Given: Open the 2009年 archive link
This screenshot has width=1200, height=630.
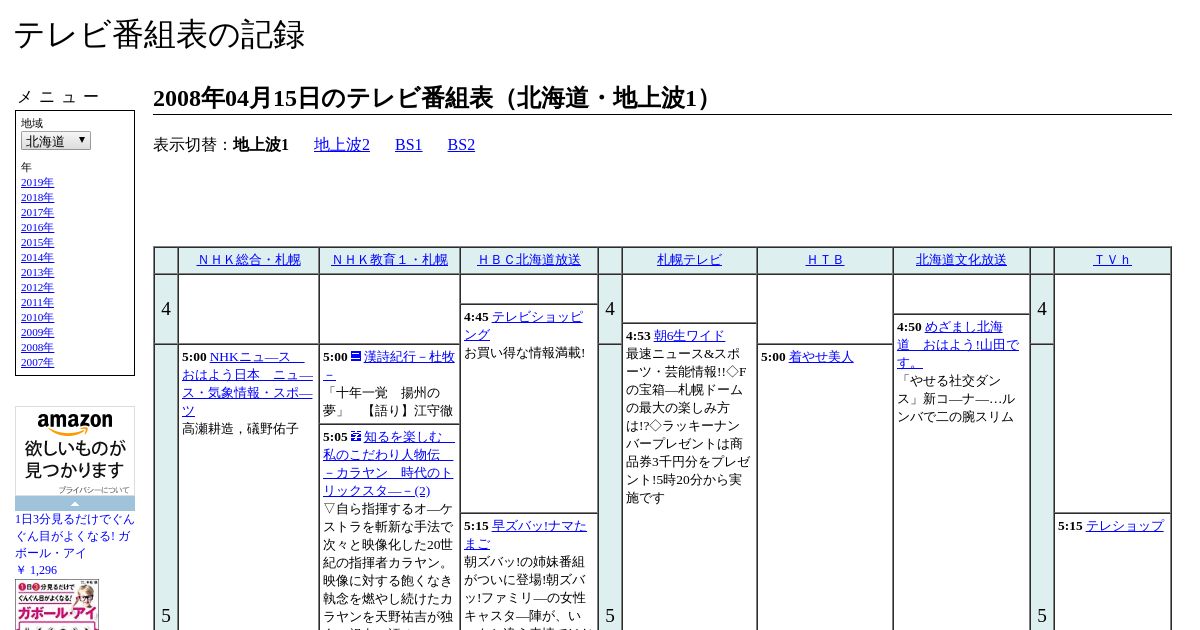Looking at the screenshot, I should click(37, 332).
